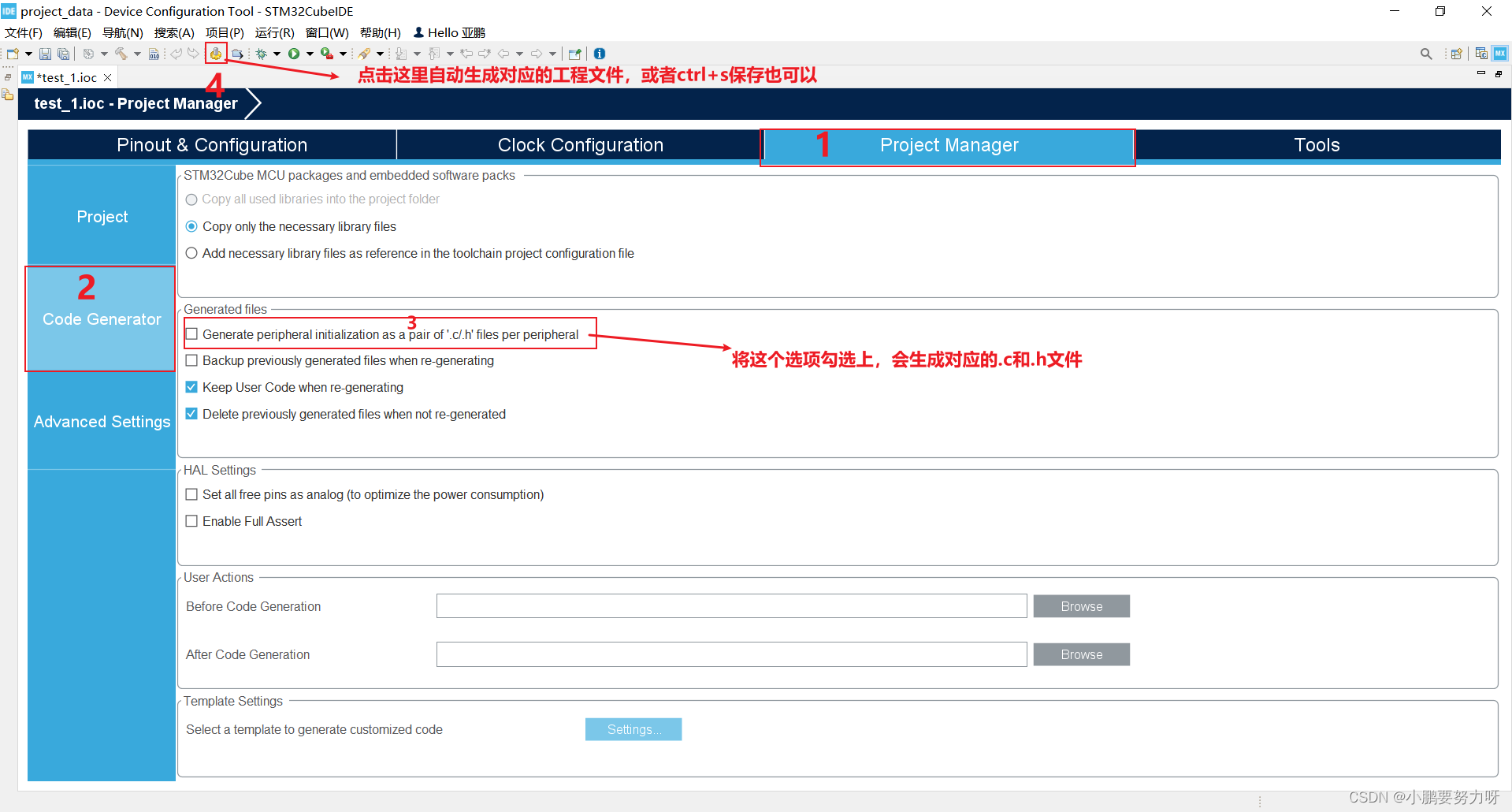Click the New project toolbar icon
This screenshot has width=1512, height=812.
pyautogui.click(x=13, y=54)
